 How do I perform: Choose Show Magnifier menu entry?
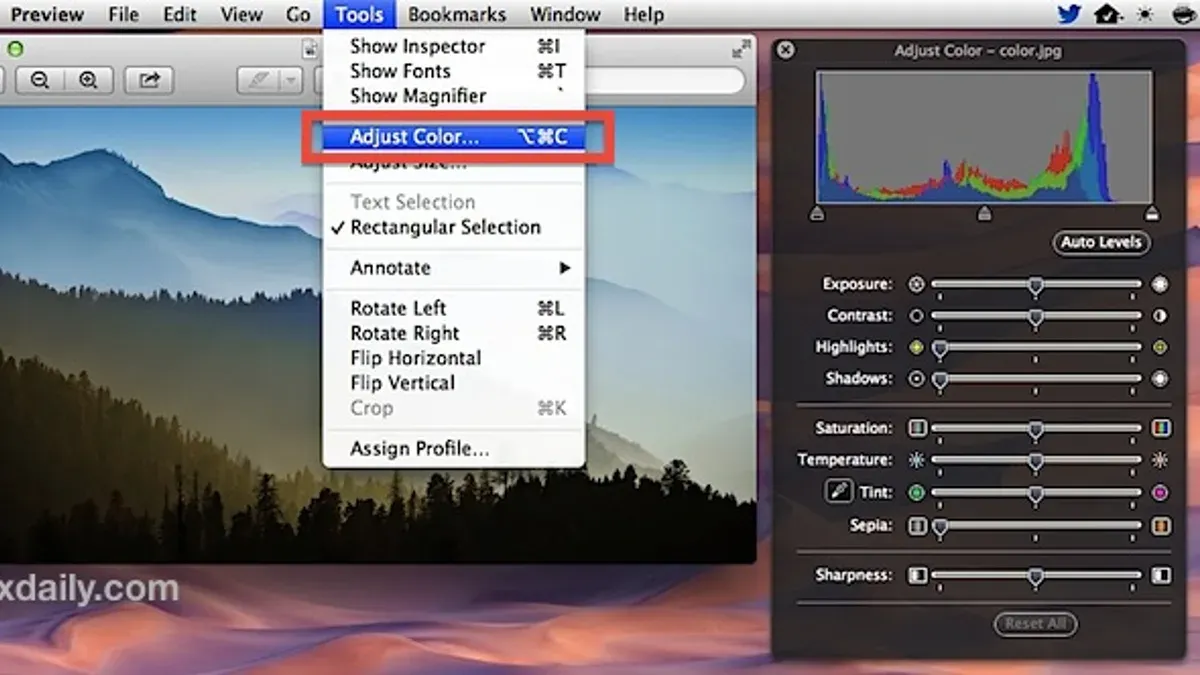(454, 96)
